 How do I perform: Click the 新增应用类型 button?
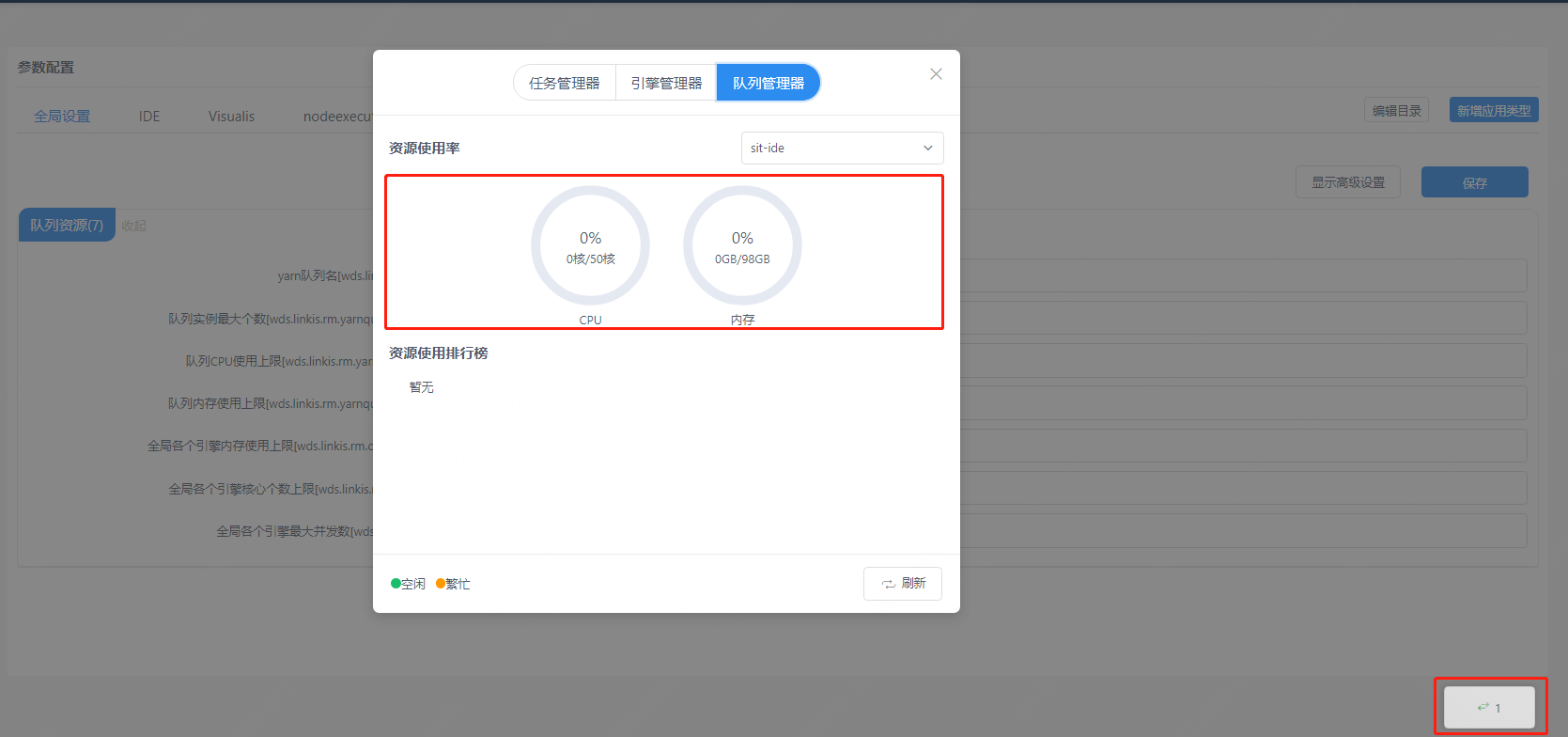(1493, 111)
